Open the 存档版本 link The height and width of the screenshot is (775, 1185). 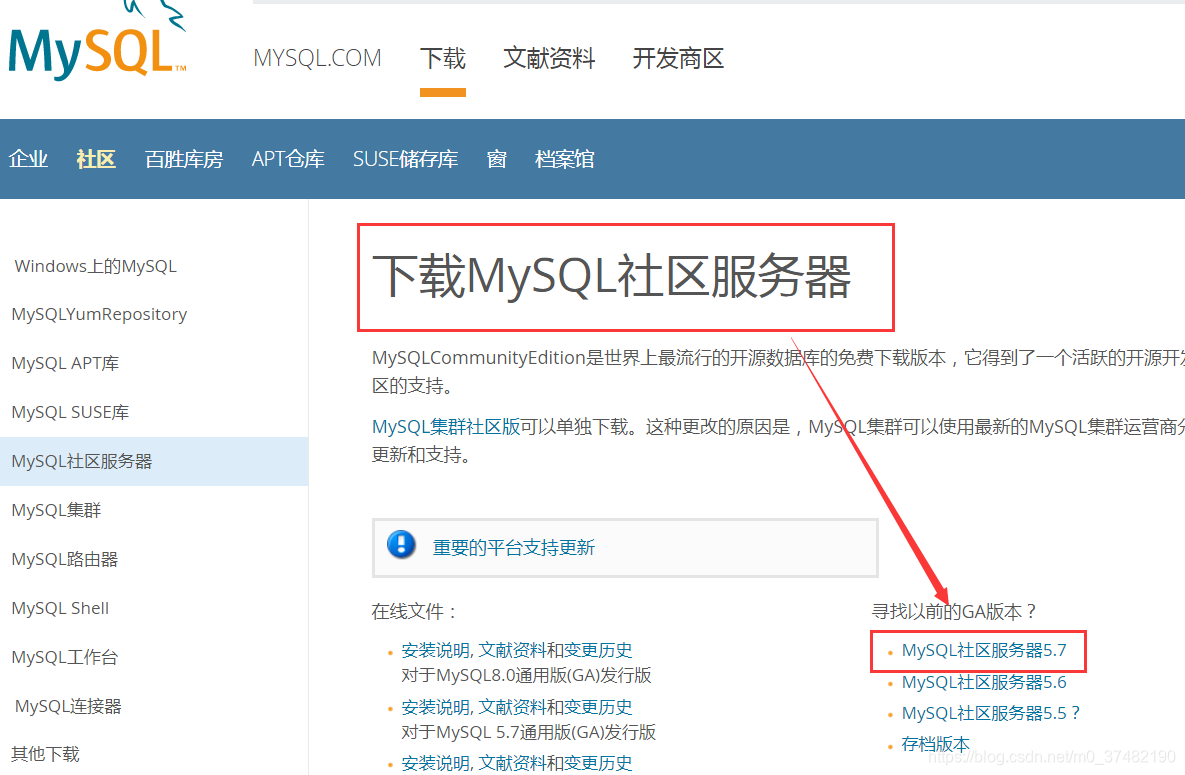pyautogui.click(x=936, y=744)
